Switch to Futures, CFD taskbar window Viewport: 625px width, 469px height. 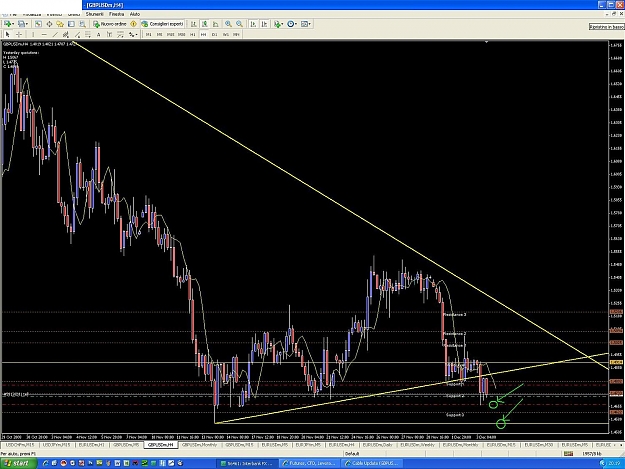309,463
